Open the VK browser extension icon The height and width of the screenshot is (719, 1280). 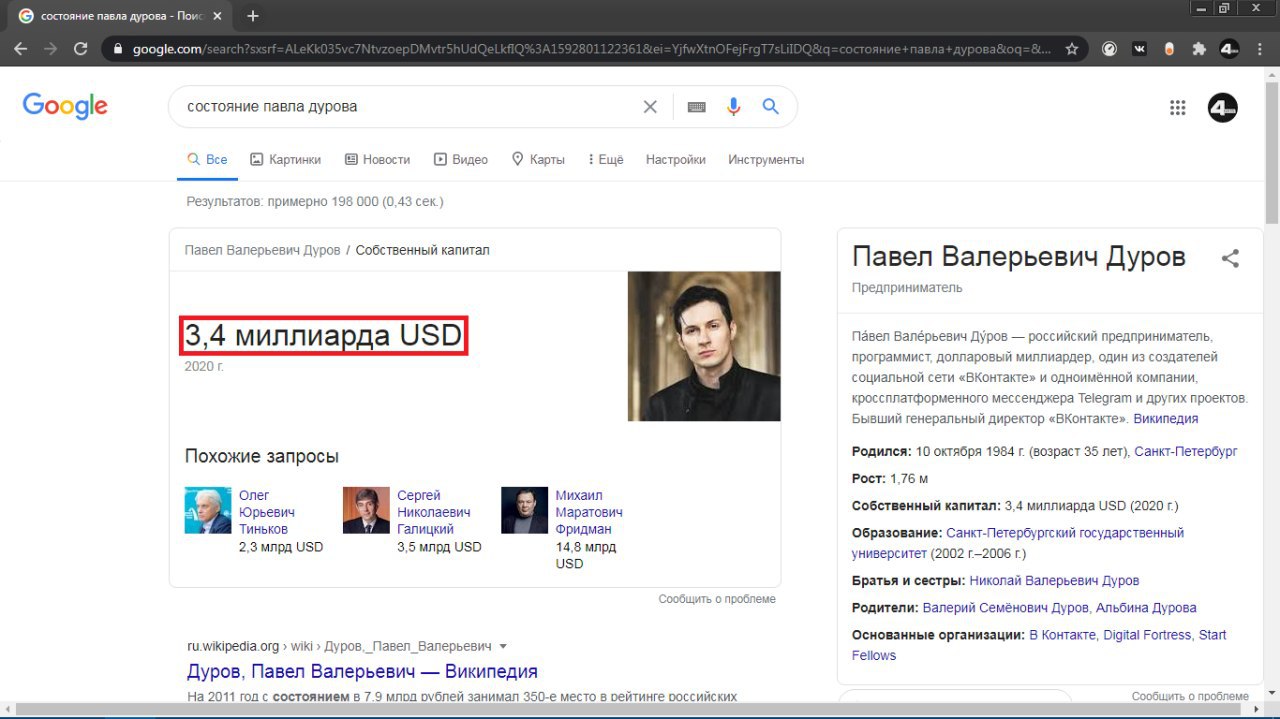[x=1139, y=48]
